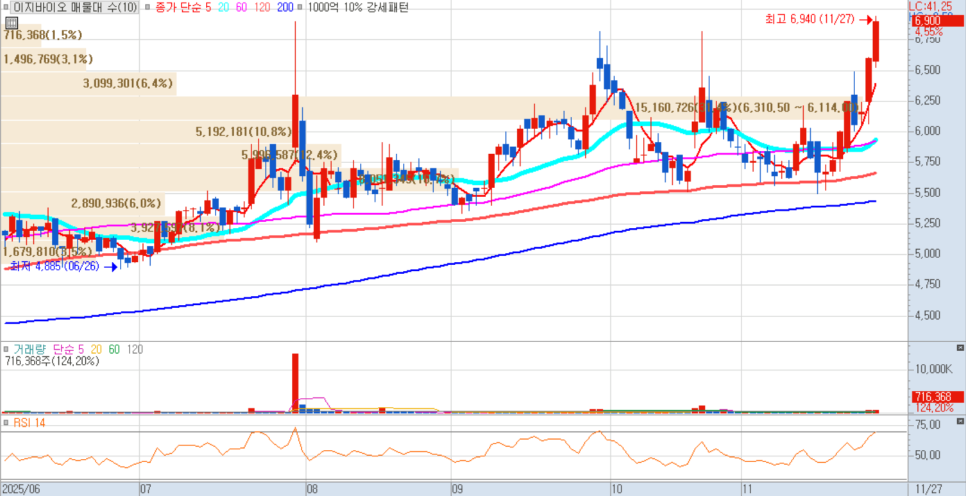The height and width of the screenshot is (496, 966).
Task: Click the volume panel's corner button
Action: click(960, 348)
